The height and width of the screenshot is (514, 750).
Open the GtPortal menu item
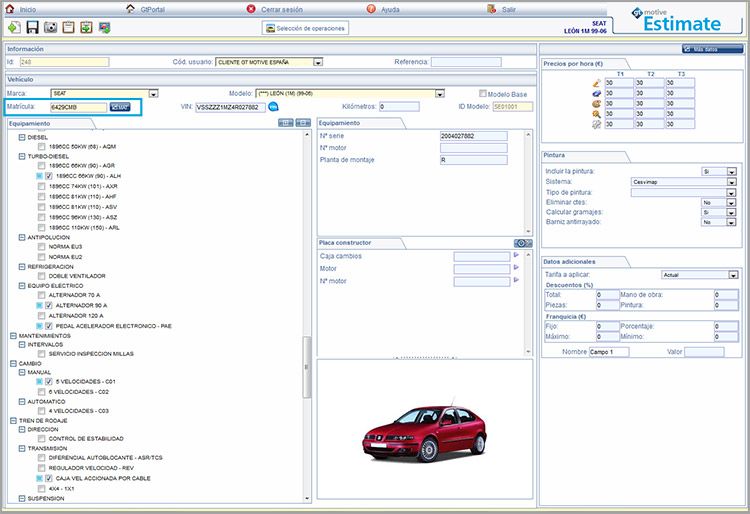[153, 10]
